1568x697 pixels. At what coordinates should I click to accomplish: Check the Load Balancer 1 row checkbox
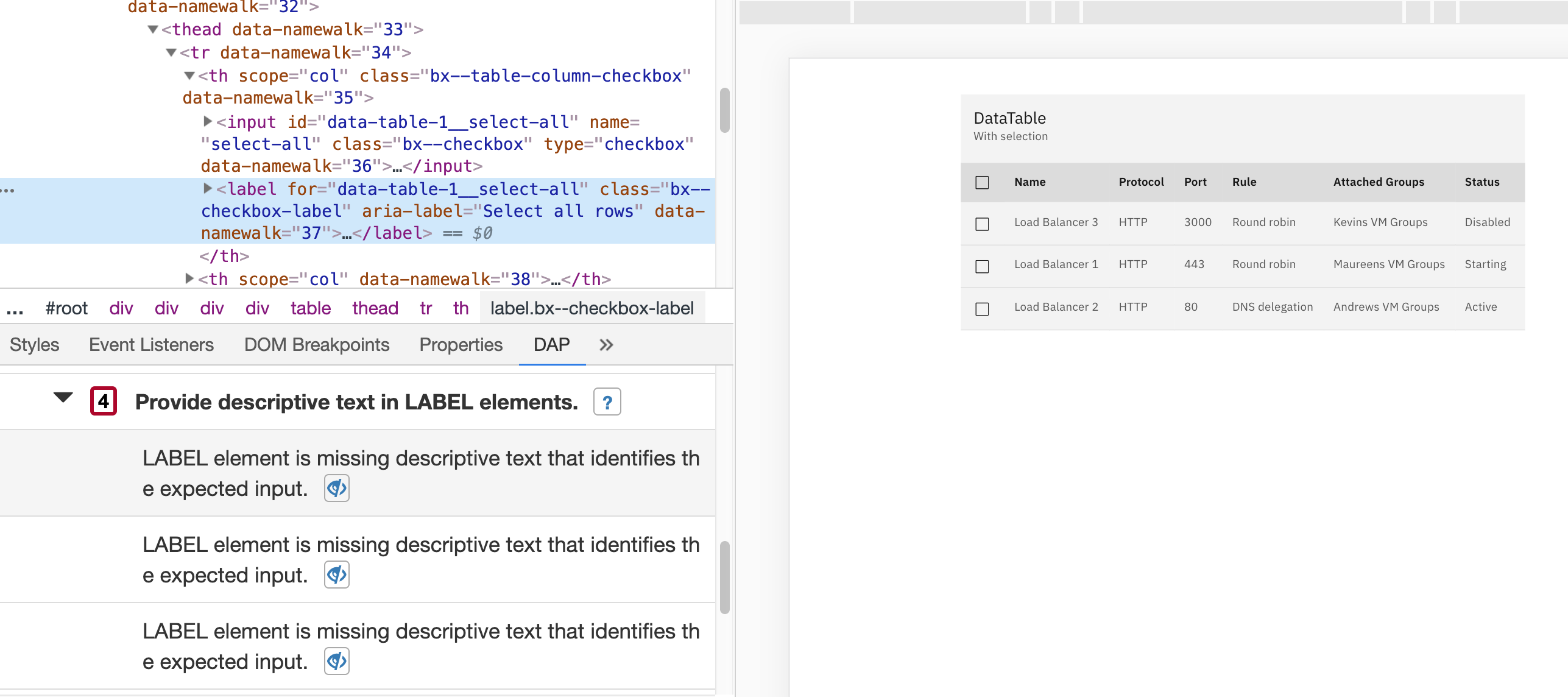point(982,266)
